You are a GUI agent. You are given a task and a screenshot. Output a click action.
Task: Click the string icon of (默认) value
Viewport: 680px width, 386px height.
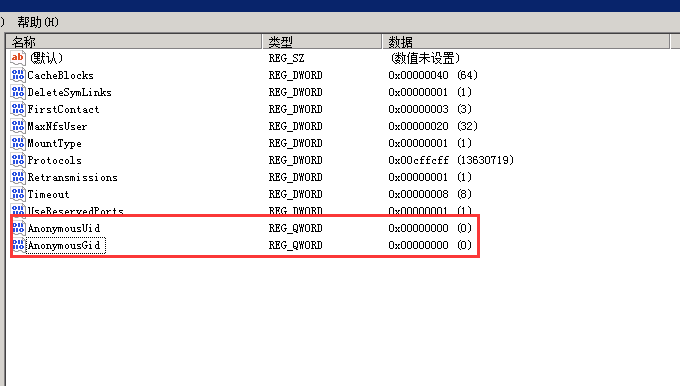[18, 58]
